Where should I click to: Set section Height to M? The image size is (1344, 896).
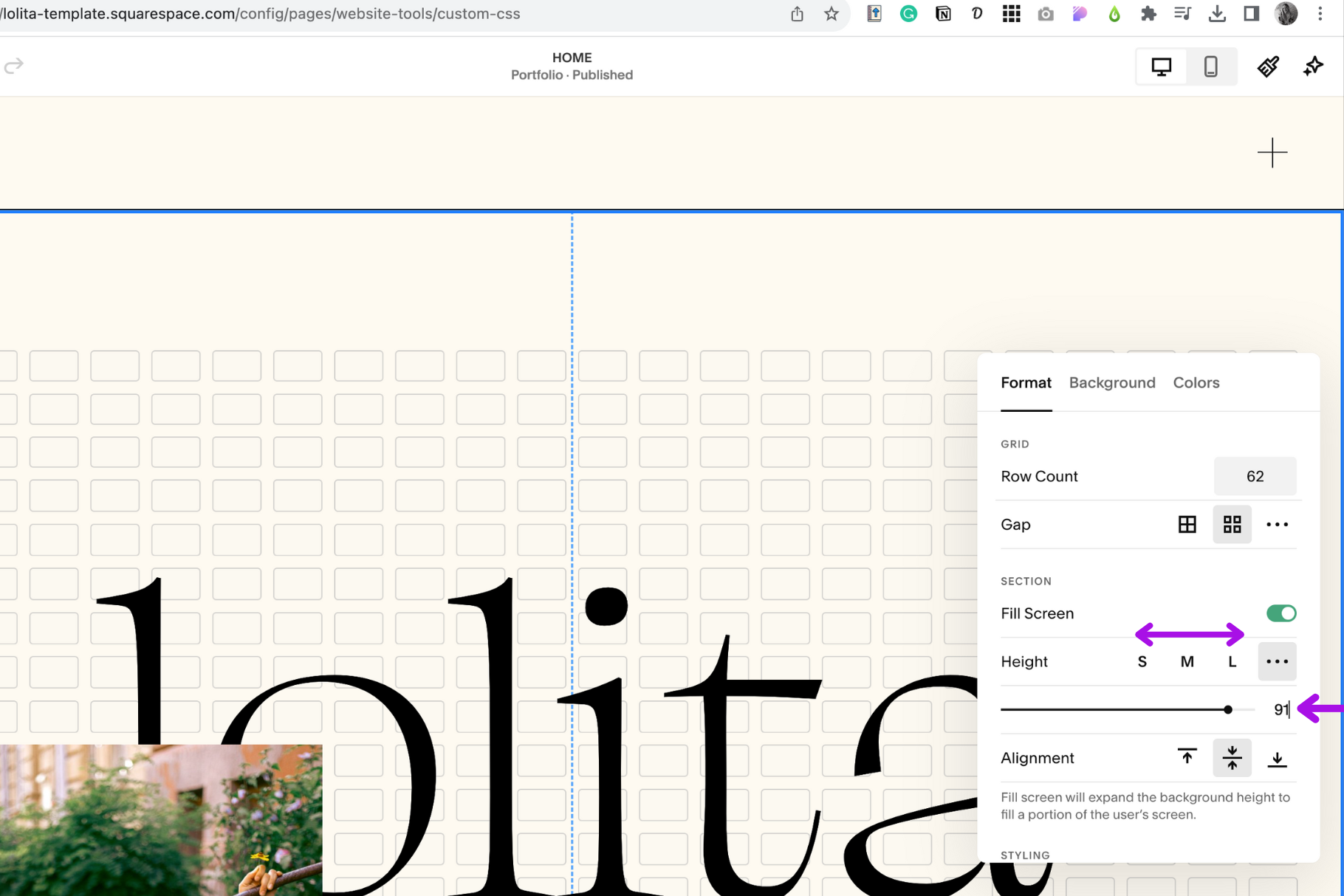pyautogui.click(x=1187, y=662)
